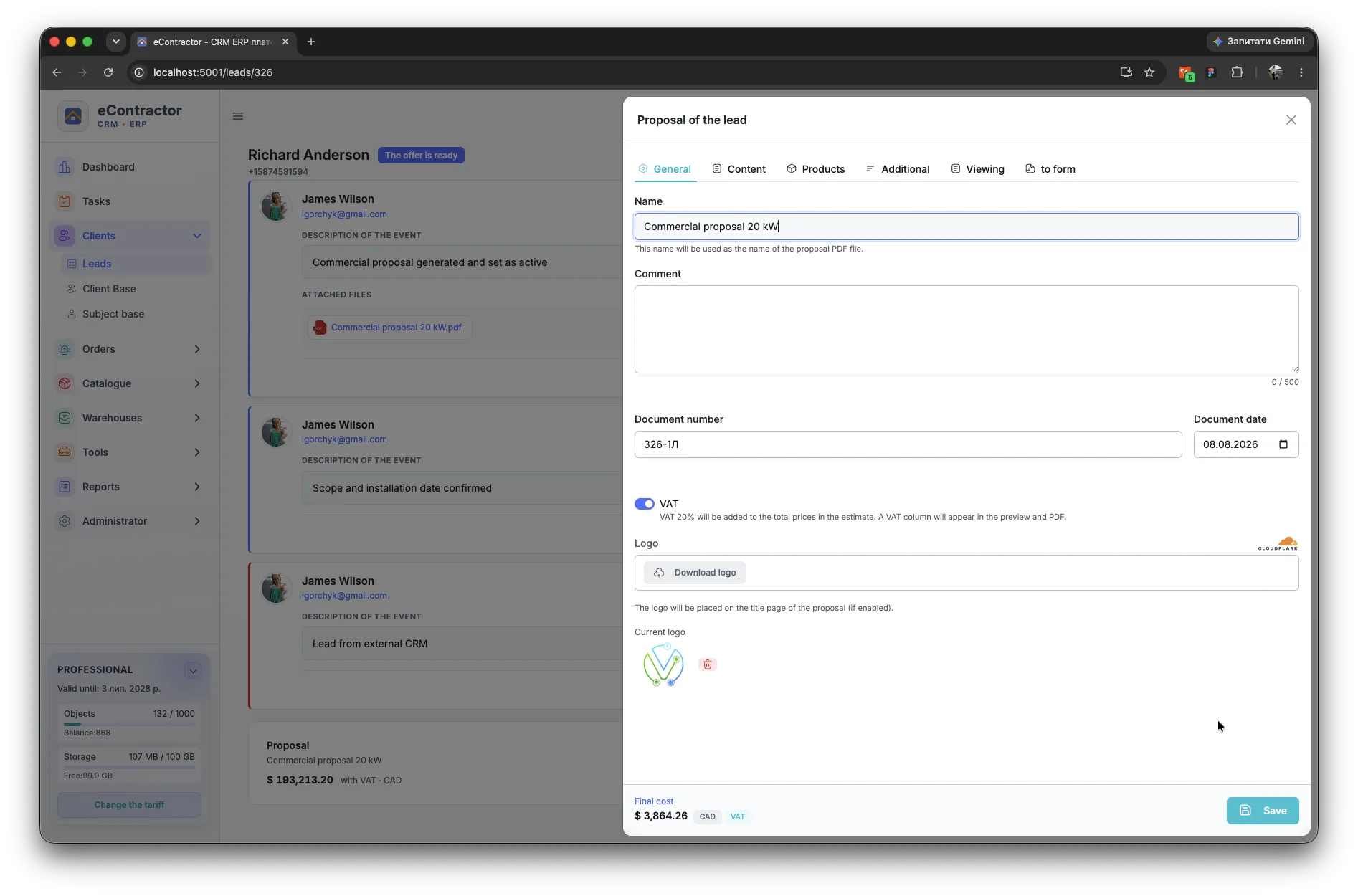Click the Tools briefcase icon
This screenshot has height=896, width=1358.
(x=65, y=452)
